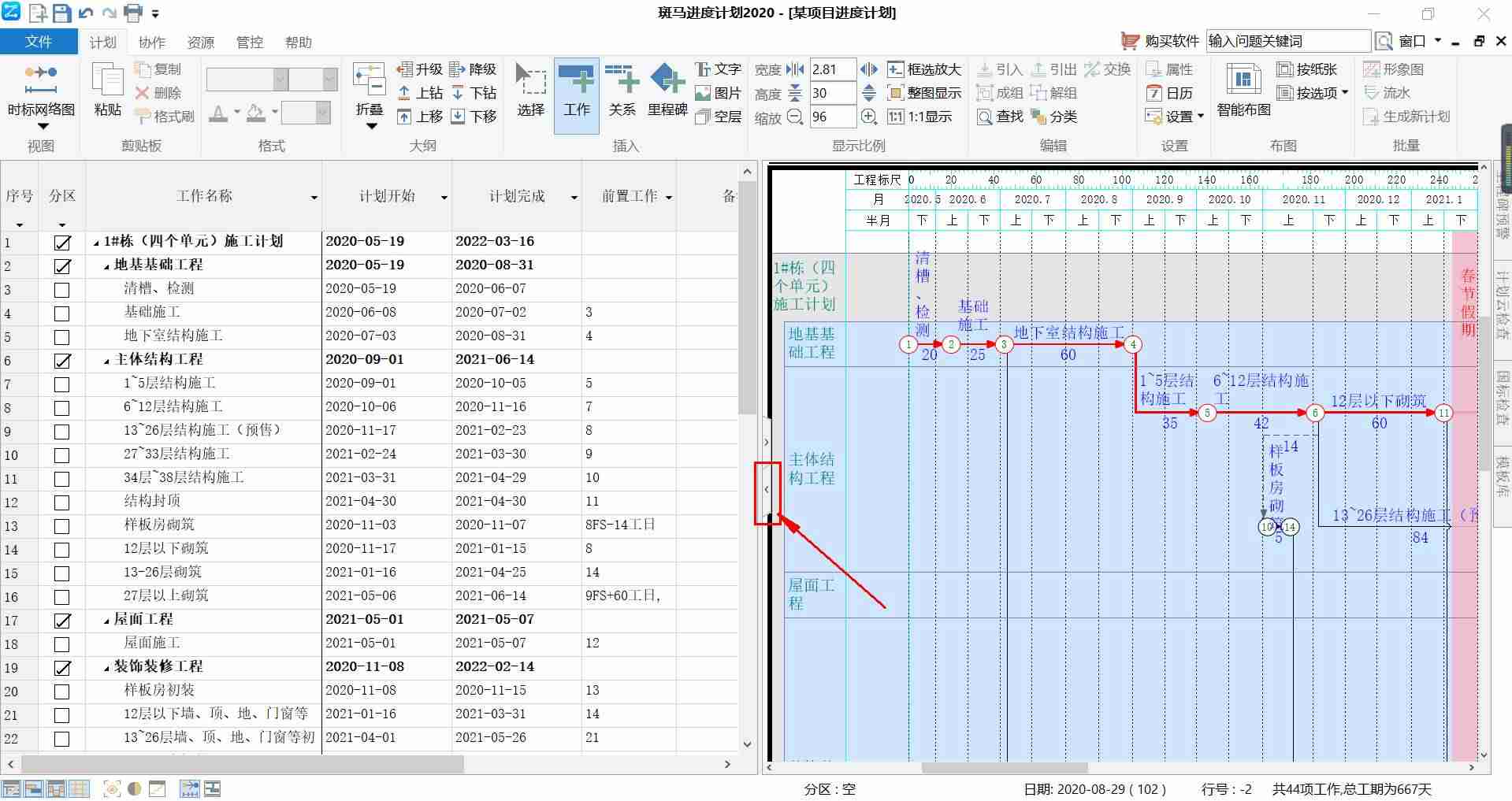Click the 查找 find tool
Viewport: 1512px width, 801px height.
[999, 117]
